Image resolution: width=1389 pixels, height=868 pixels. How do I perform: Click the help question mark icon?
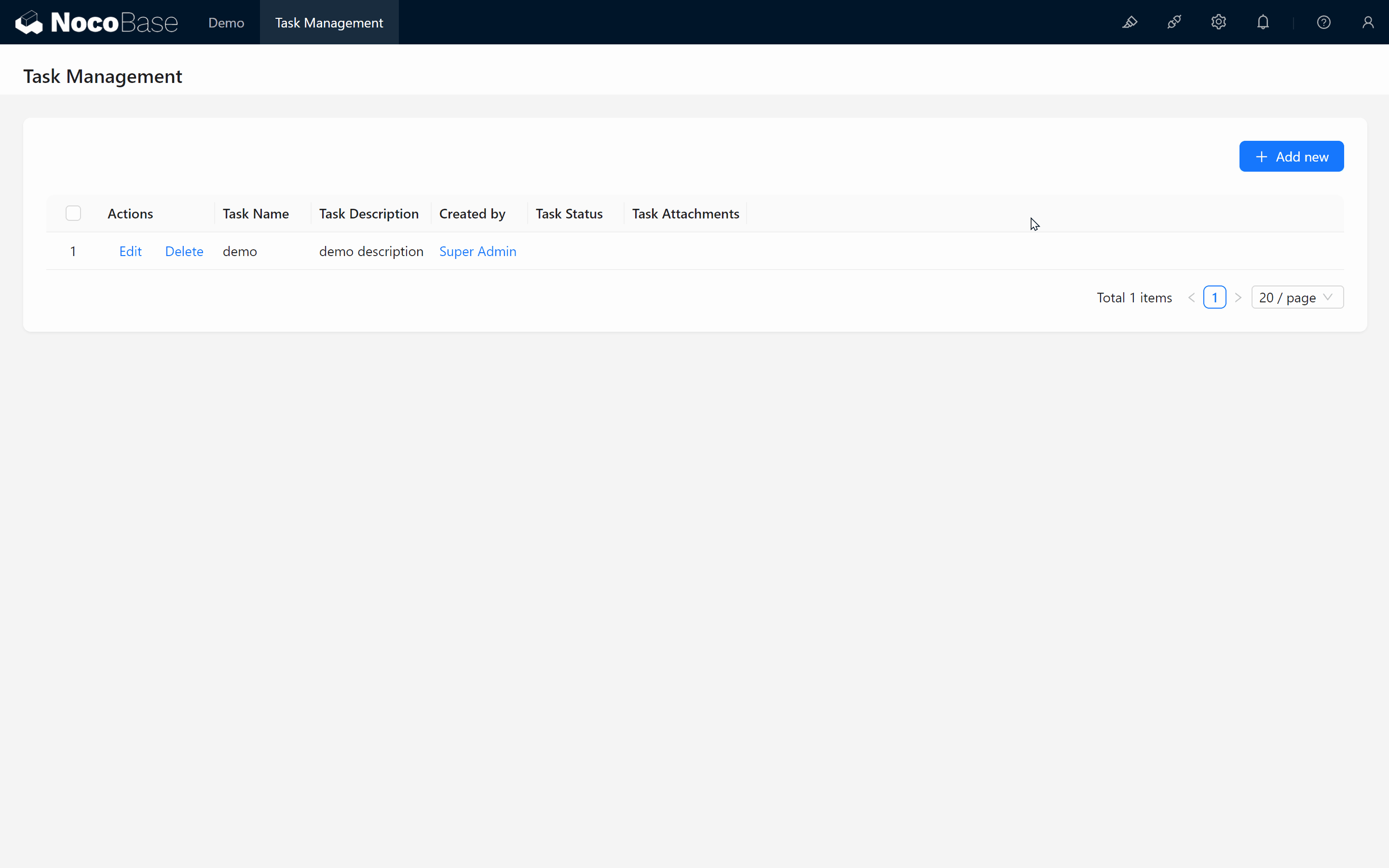tap(1324, 22)
